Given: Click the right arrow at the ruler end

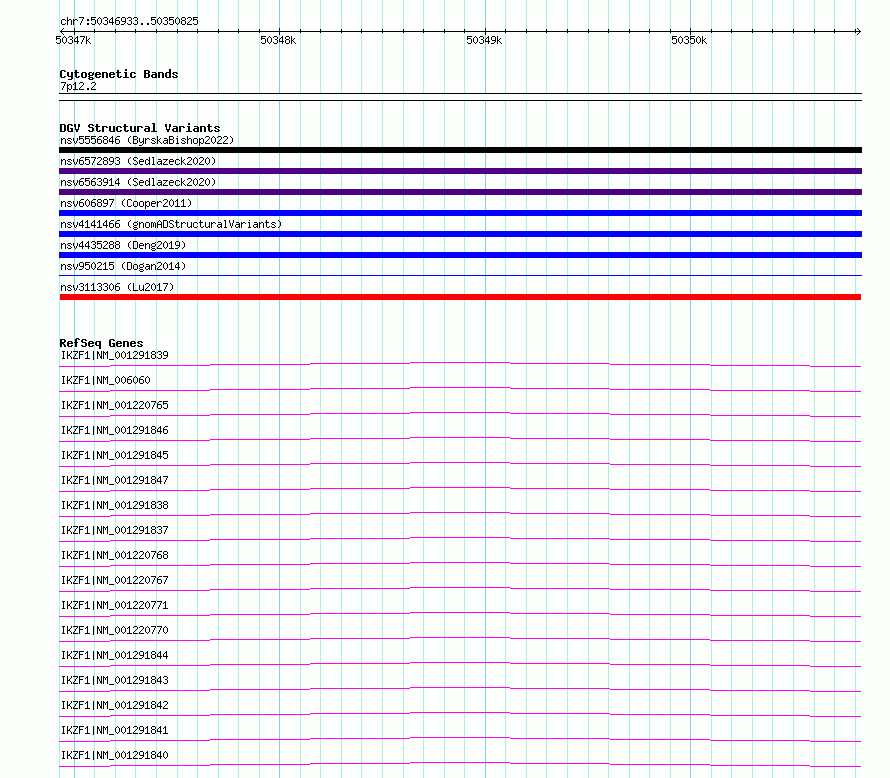Looking at the screenshot, I should (858, 31).
